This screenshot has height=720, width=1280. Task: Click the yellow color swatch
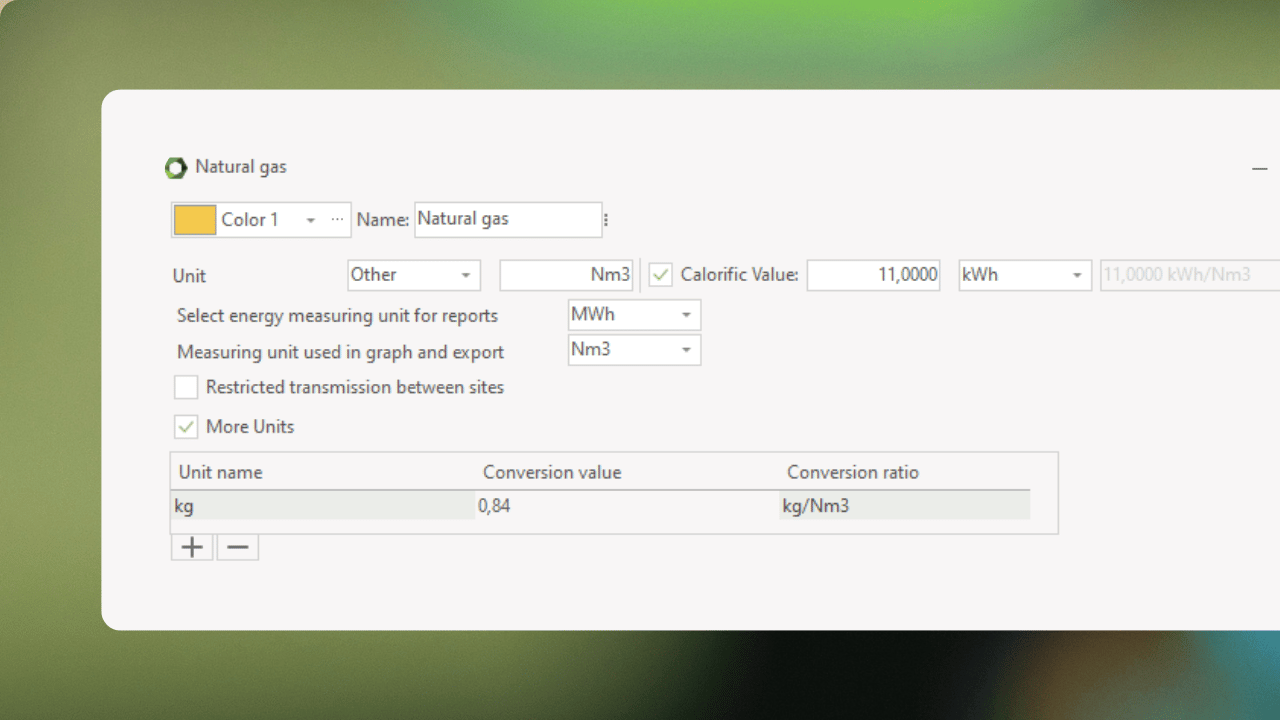[195, 220]
